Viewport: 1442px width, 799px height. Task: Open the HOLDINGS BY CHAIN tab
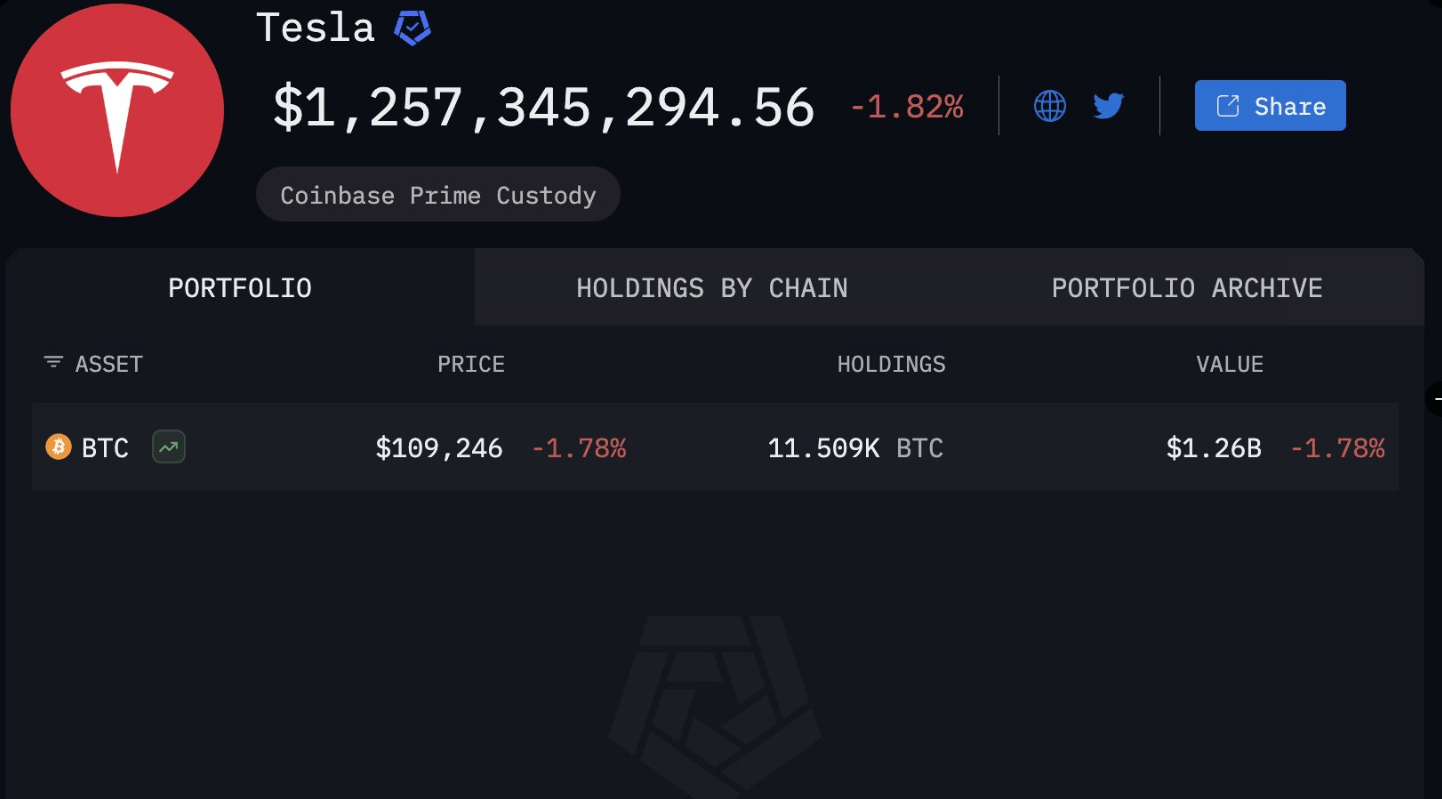pos(712,288)
